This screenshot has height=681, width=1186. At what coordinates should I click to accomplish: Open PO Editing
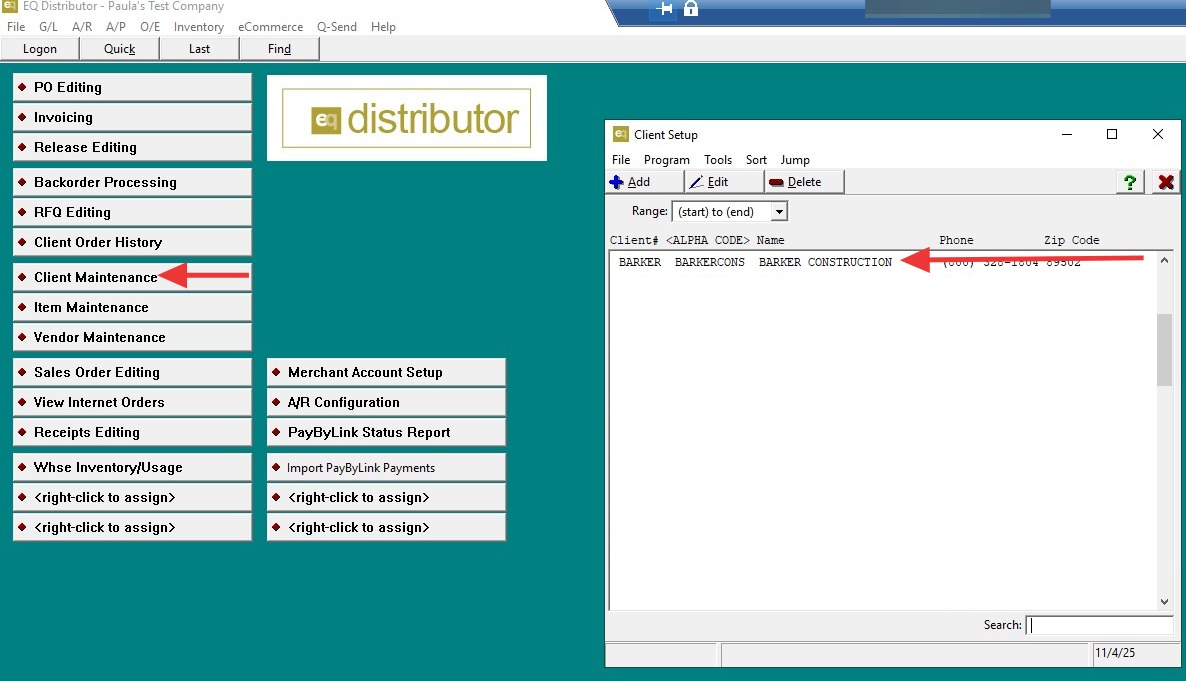coord(132,87)
